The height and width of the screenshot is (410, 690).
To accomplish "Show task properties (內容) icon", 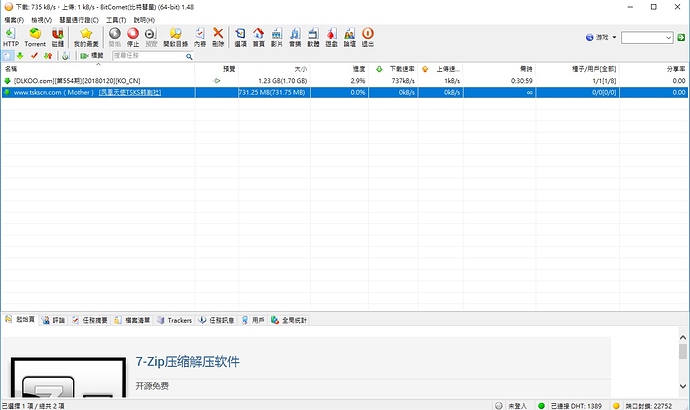I will pos(200,37).
